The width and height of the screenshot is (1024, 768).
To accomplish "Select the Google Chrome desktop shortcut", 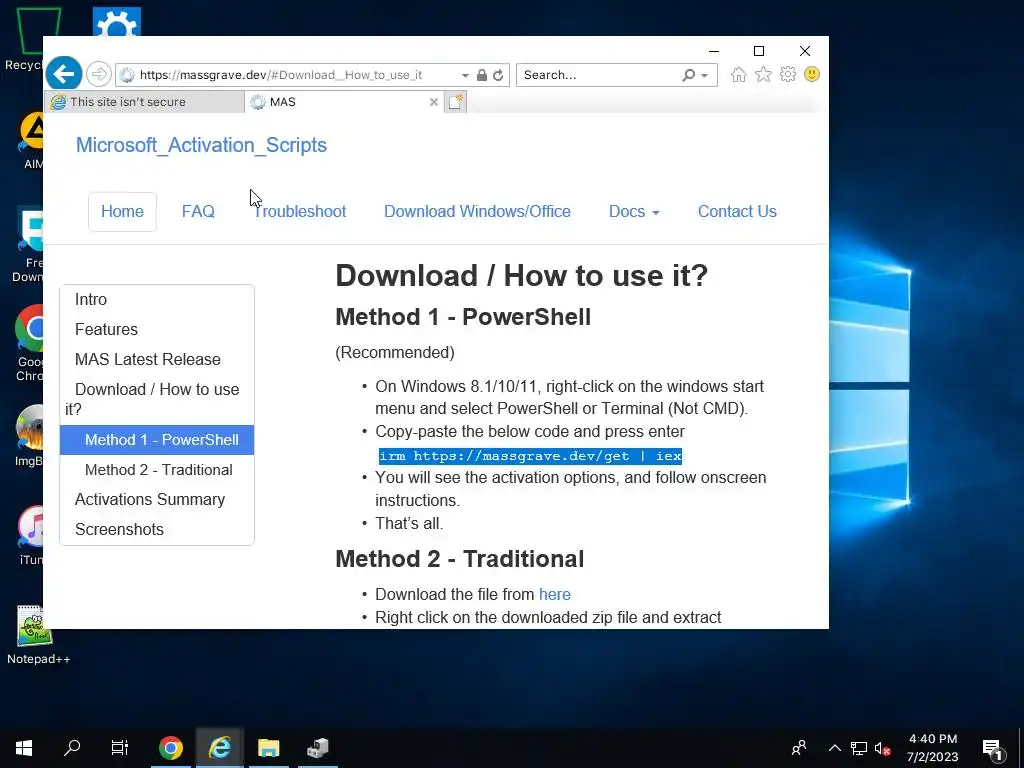I will pos(29,344).
